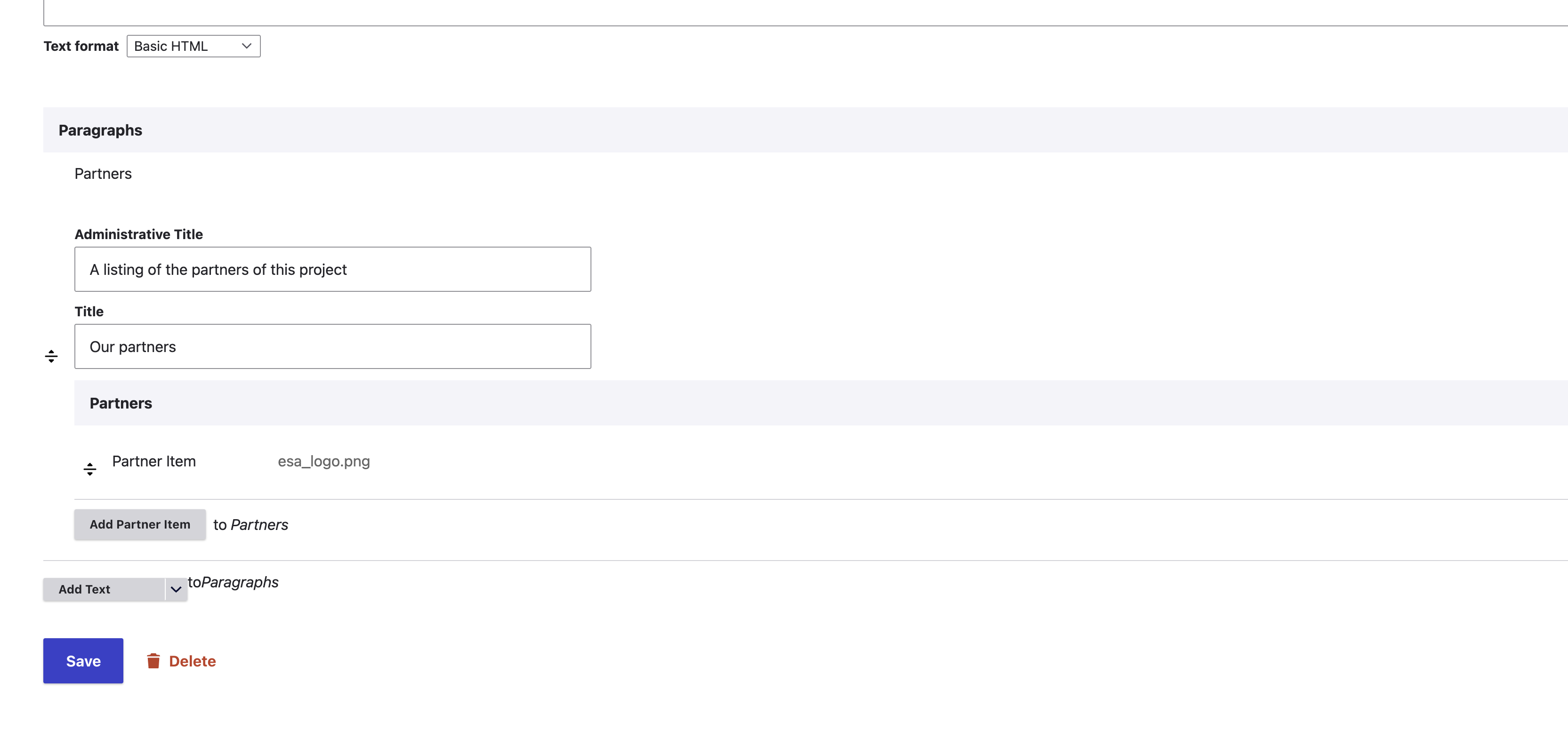Click inside the Our partners title field

pos(333,346)
